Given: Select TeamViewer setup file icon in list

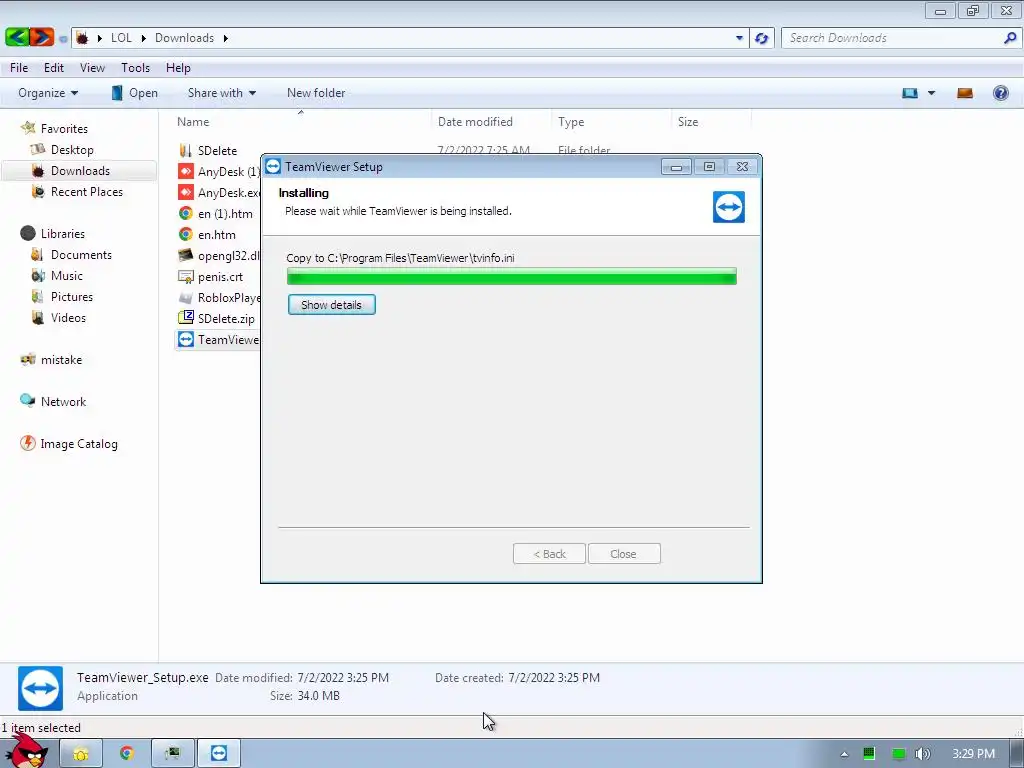Looking at the screenshot, I should coord(185,339).
